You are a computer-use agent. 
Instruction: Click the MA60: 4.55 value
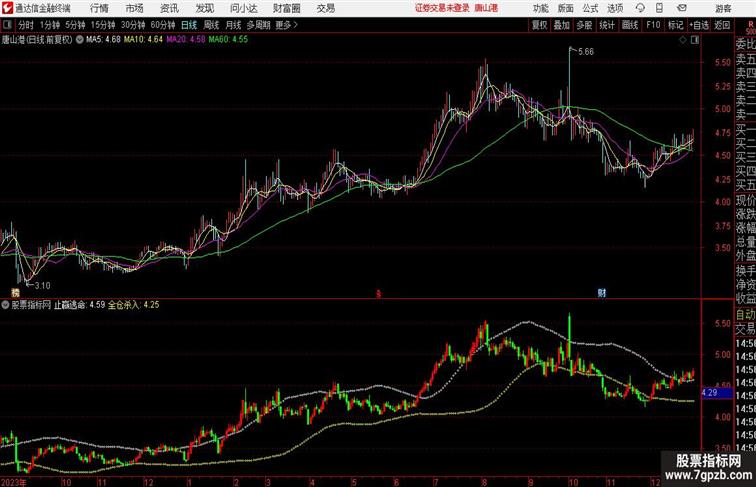[x=228, y=40]
